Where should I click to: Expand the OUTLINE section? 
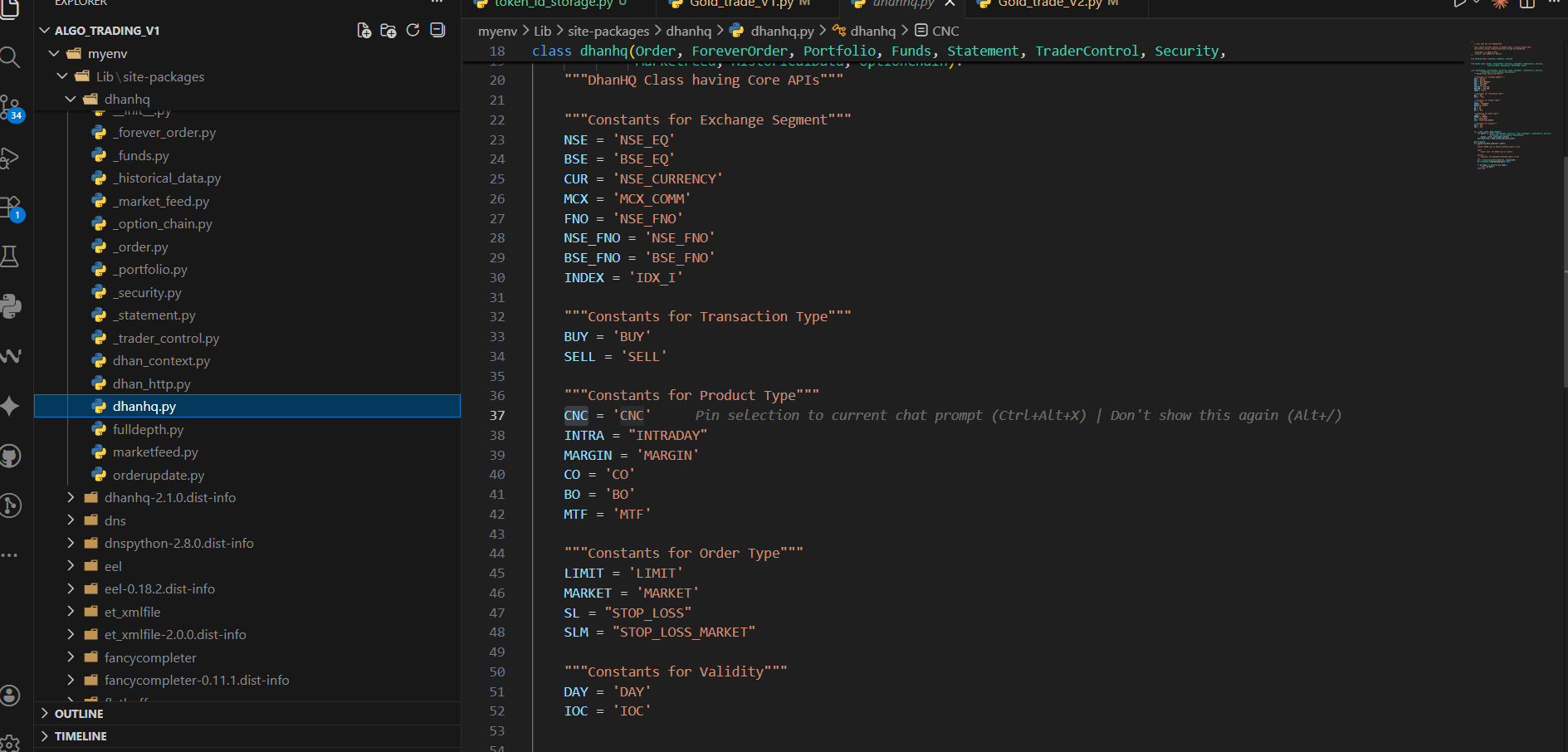[79, 714]
